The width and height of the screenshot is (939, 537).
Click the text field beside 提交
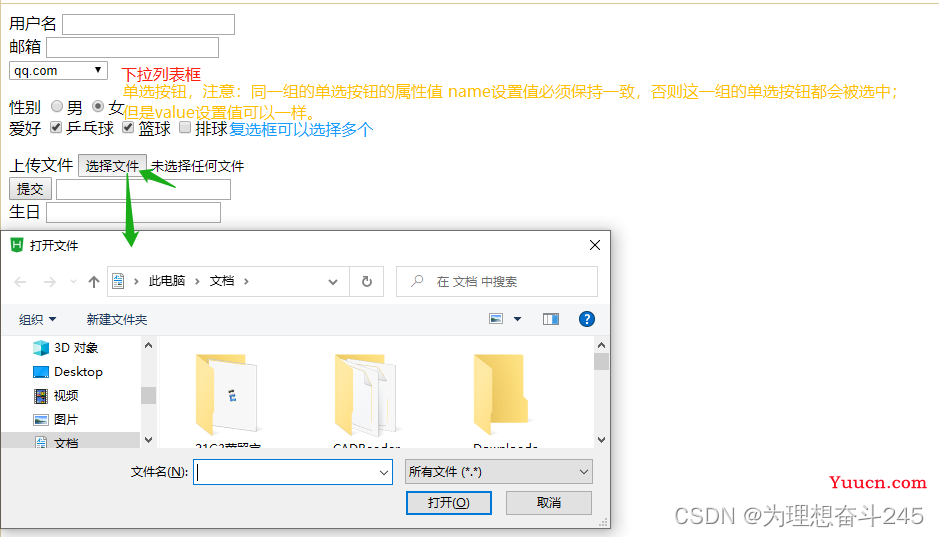point(143,189)
